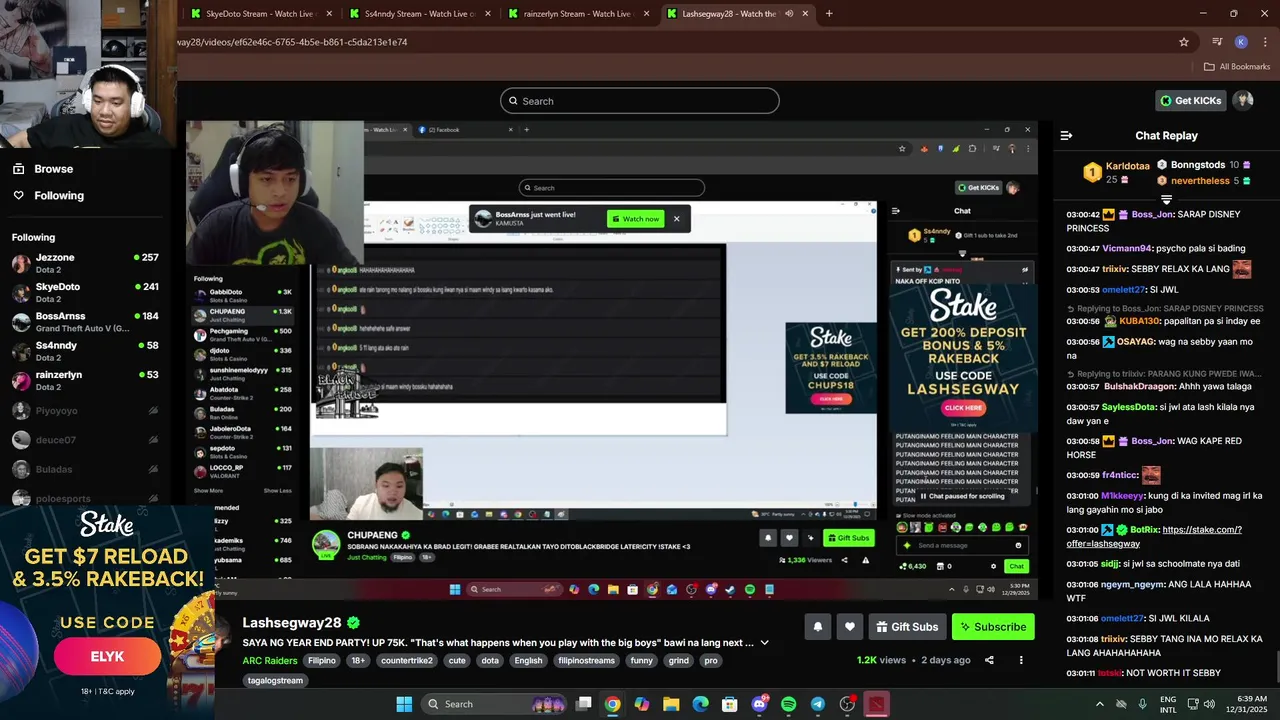Viewport: 1280px width, 720px height.
Task: Open SkyeDoto channel in Following list
Action: pyautogui.click(x=85, y=293)
